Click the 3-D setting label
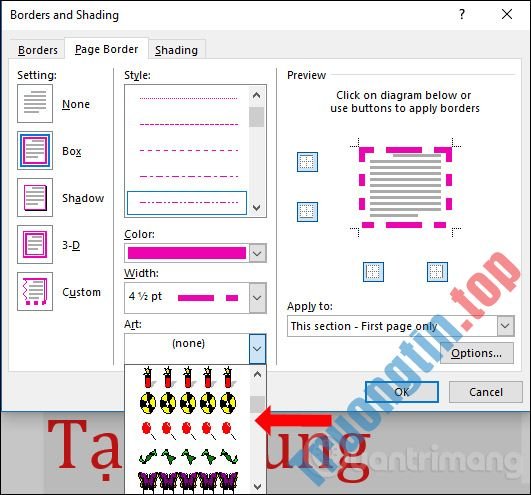531x495 pixels. coord(71,245)
